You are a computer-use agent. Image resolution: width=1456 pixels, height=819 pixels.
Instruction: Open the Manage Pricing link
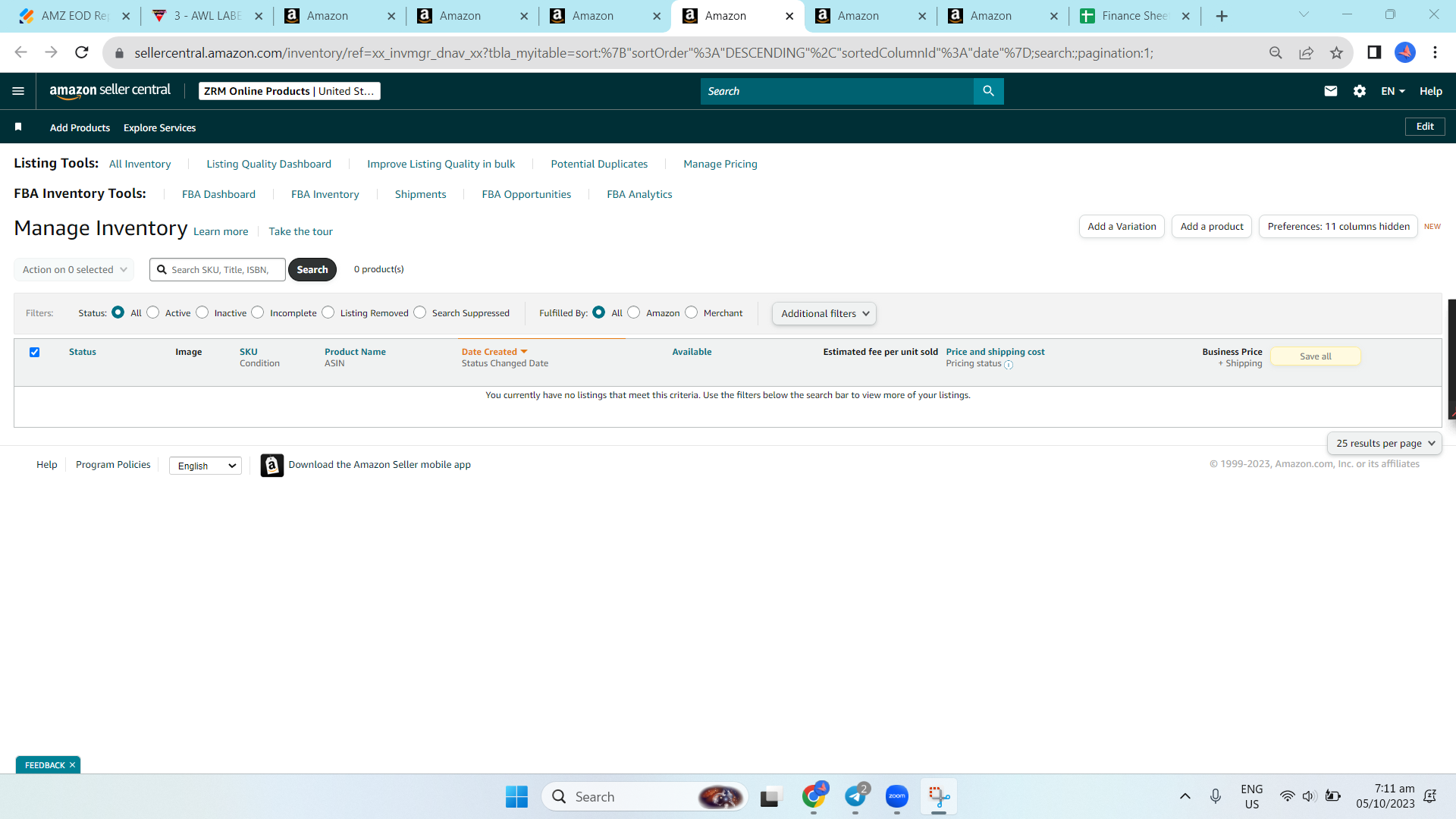tap(720, 164)
